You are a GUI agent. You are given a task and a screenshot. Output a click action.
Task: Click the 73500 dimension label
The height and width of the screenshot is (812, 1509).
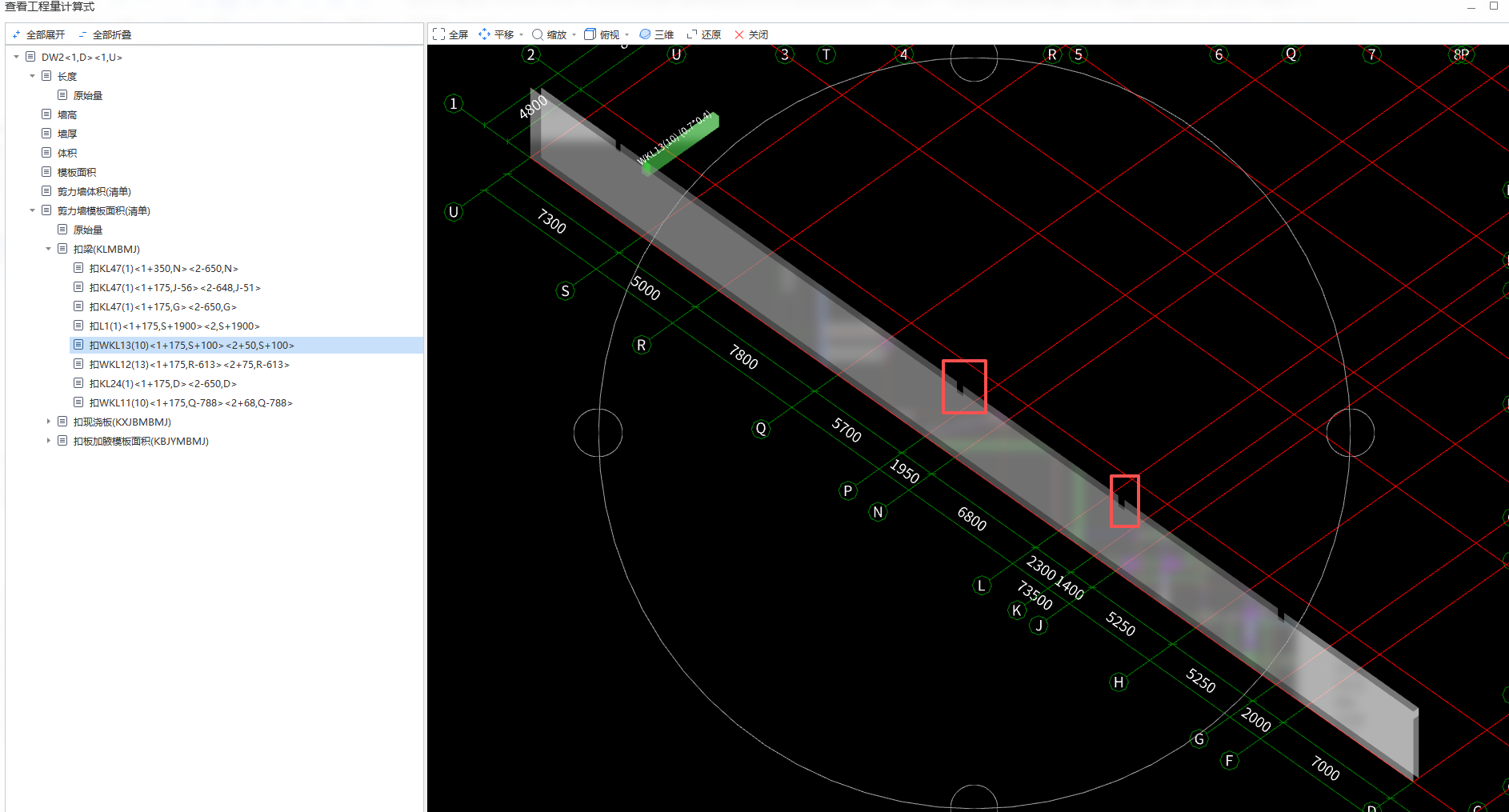tap(1035, 595)
